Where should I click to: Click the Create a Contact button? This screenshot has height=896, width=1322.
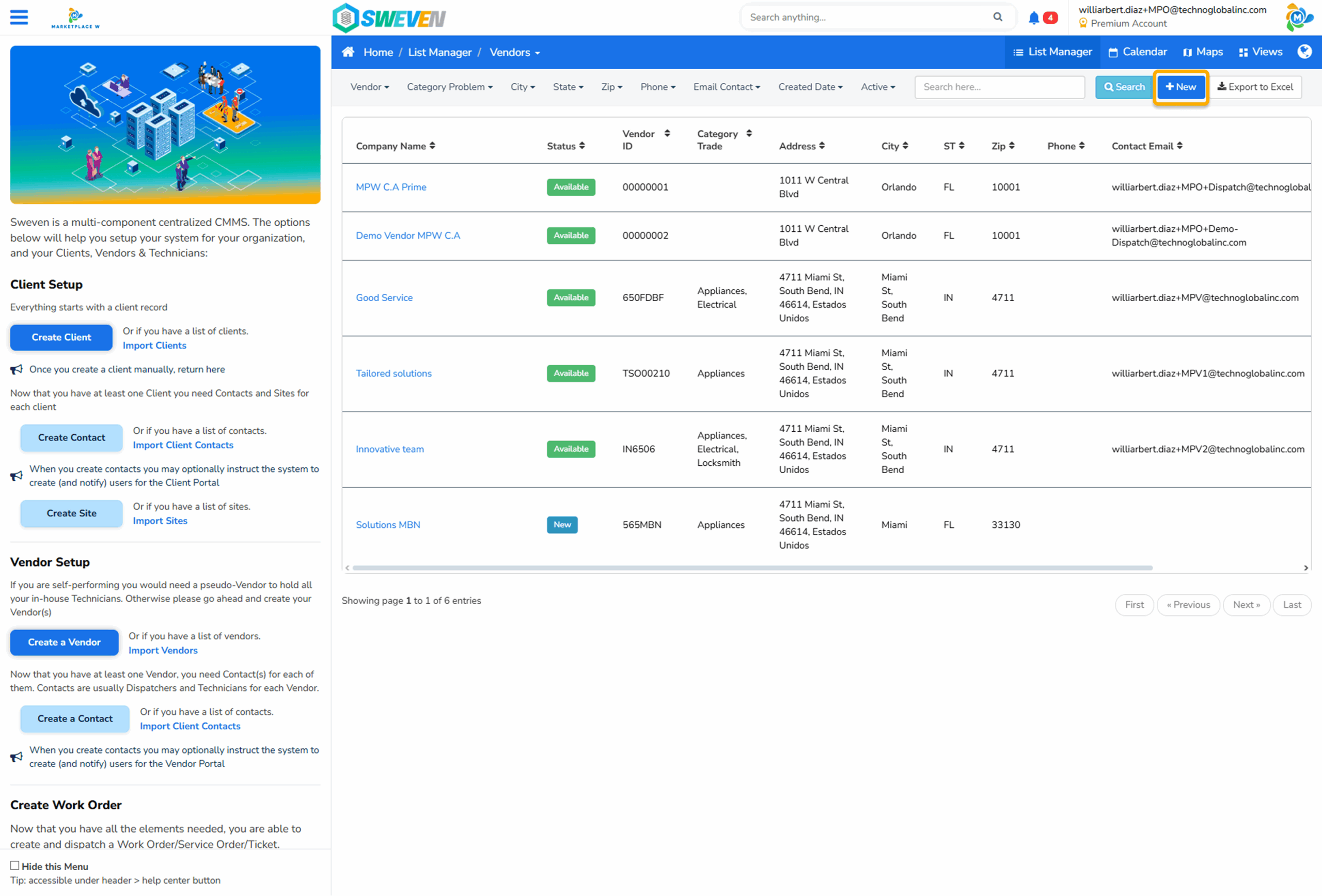[75, 718]
